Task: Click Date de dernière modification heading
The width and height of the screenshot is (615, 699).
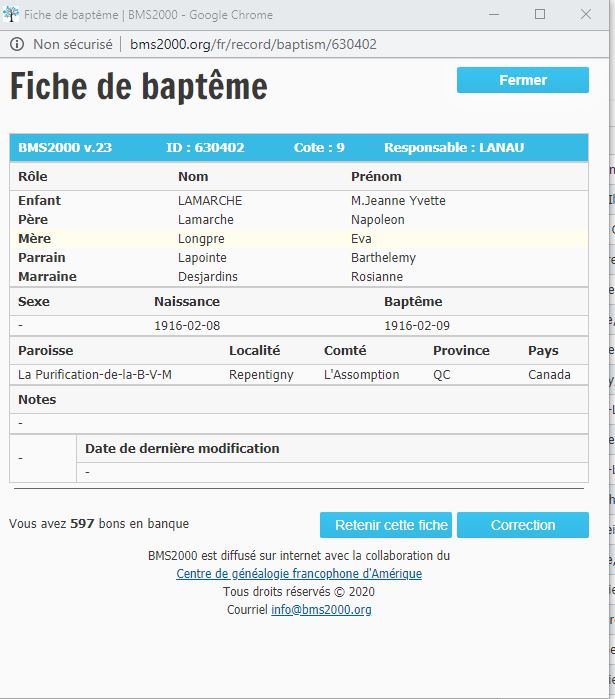Action: 182,448
